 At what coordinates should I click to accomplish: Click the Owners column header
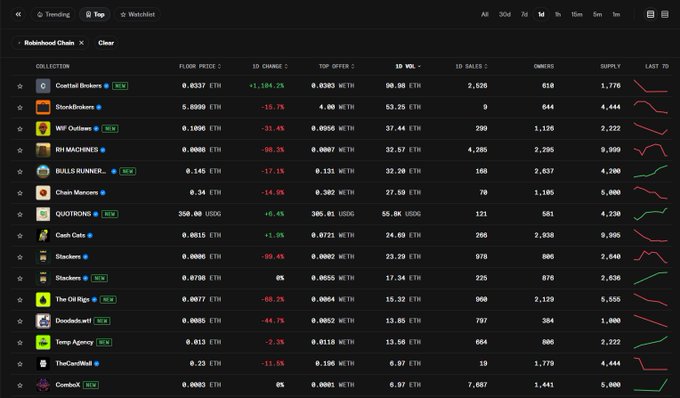pos(544,66)
